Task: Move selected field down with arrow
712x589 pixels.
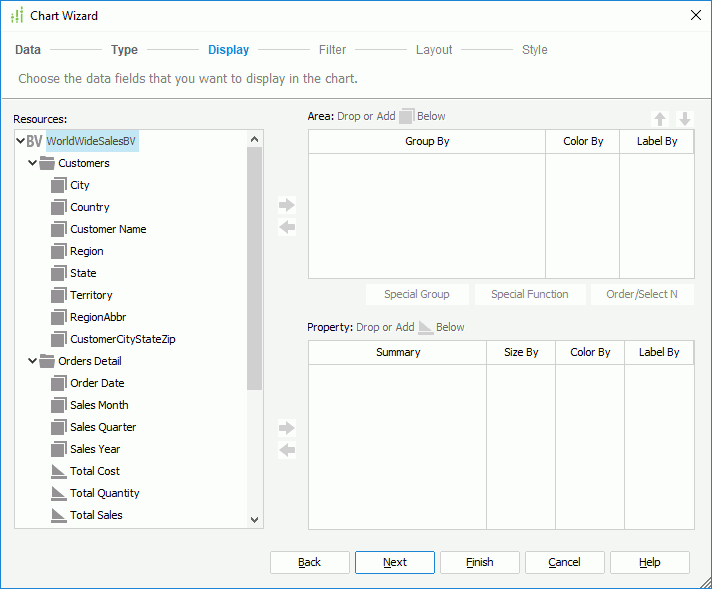Action: 685,119
